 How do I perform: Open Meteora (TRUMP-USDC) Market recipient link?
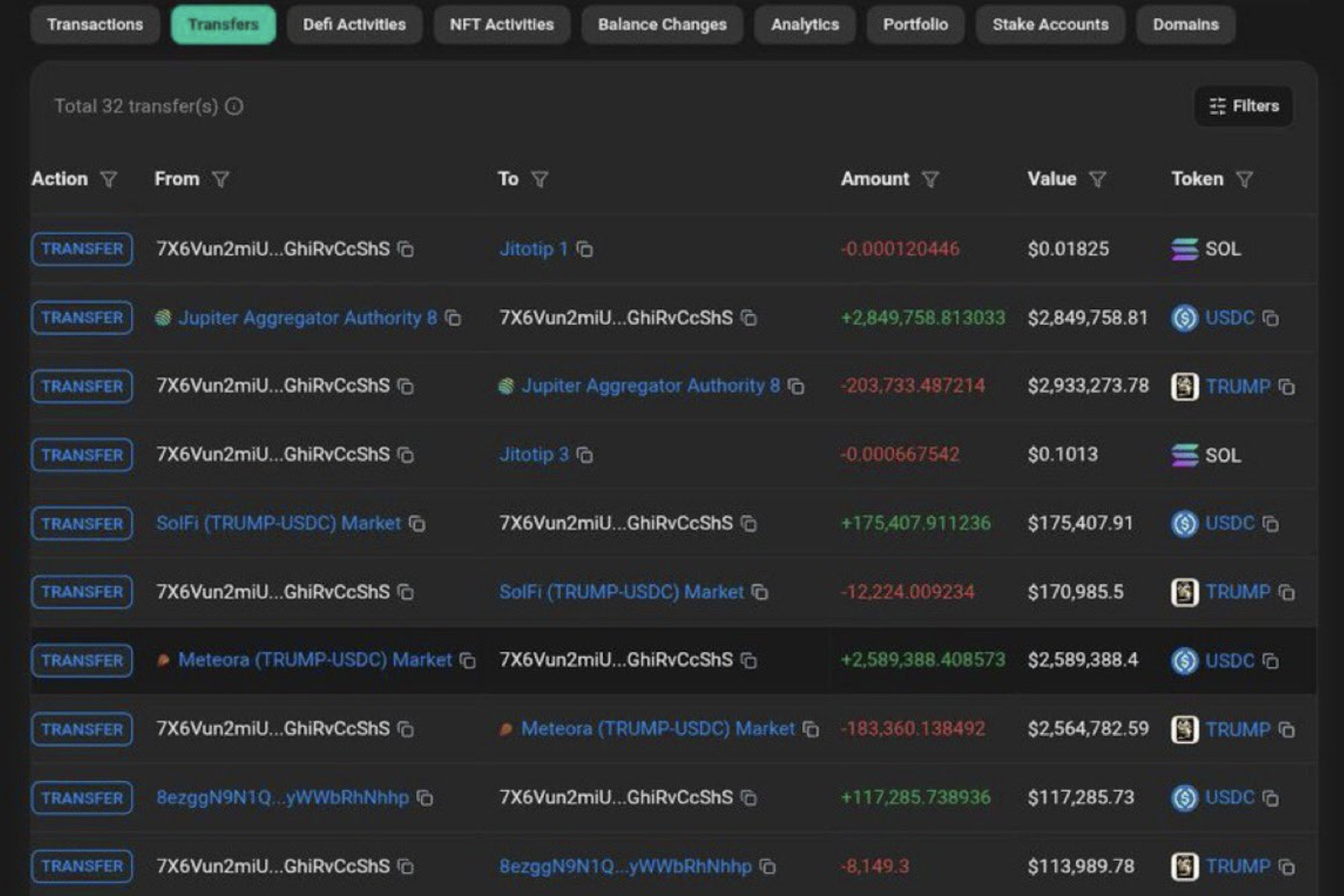coord(658,728)
